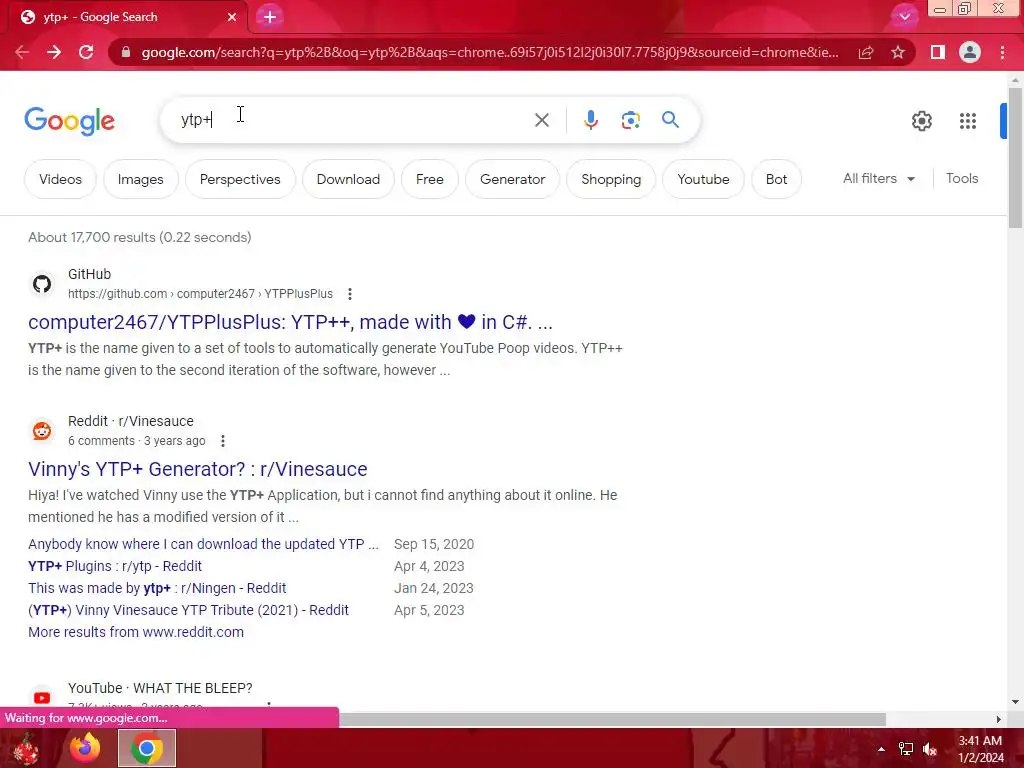This screenshot has width=1024, height=768.
Task: Focus the browser address bar
Action: pyautogui.click(x=490, y=52)
